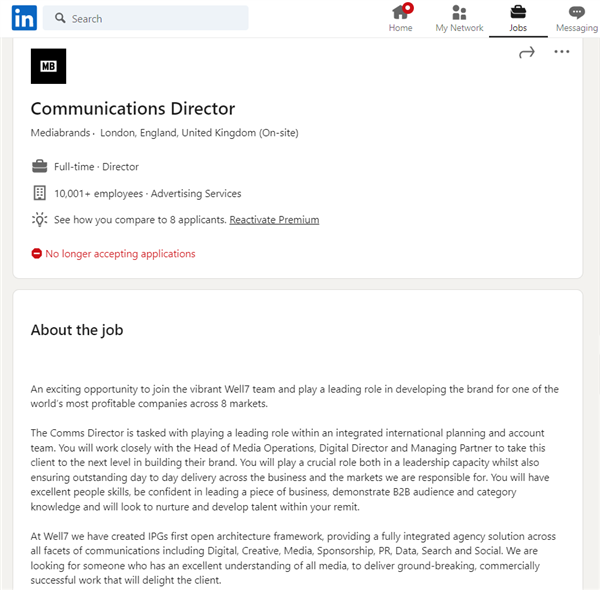The height and width of the screenshot is (590, 600).
Task: Click the briefcase icon beside Full-time
Action: (x=39, y=167)
